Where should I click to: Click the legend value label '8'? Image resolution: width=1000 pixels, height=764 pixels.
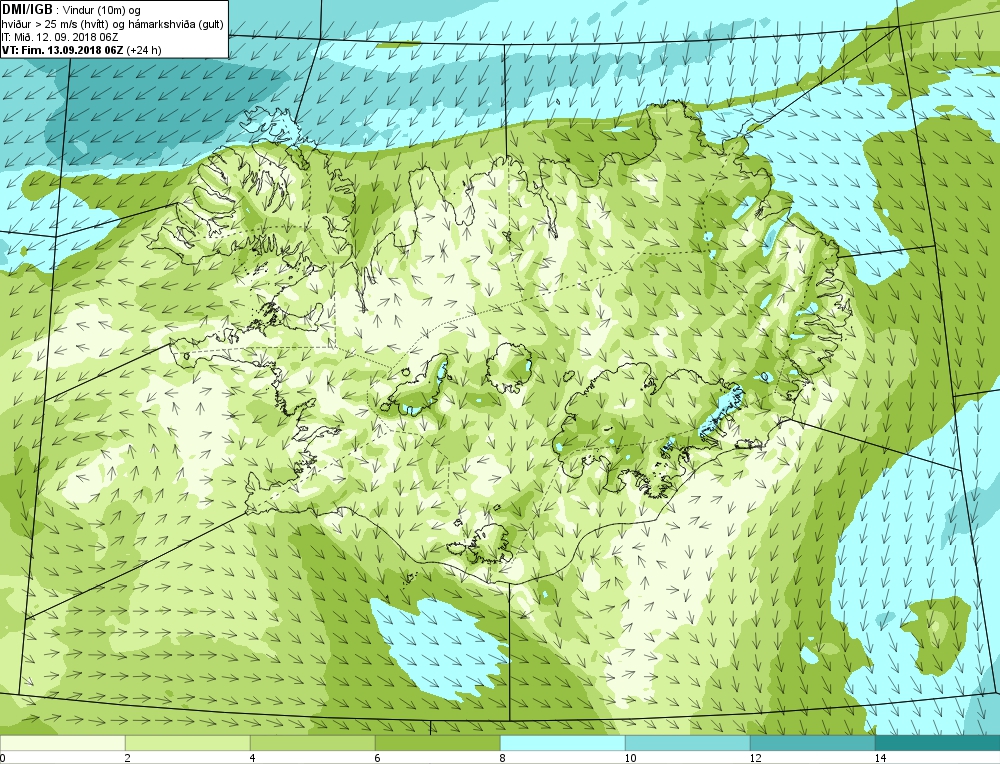(x=503, y=758)
